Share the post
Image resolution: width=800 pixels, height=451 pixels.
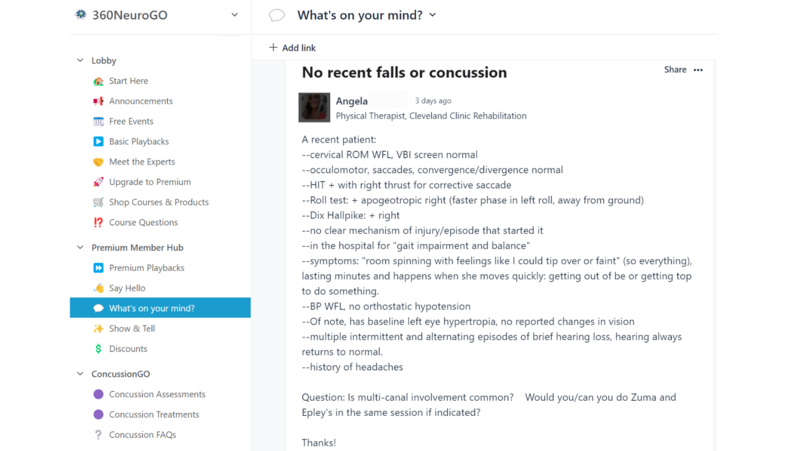[x=675, y=70]
